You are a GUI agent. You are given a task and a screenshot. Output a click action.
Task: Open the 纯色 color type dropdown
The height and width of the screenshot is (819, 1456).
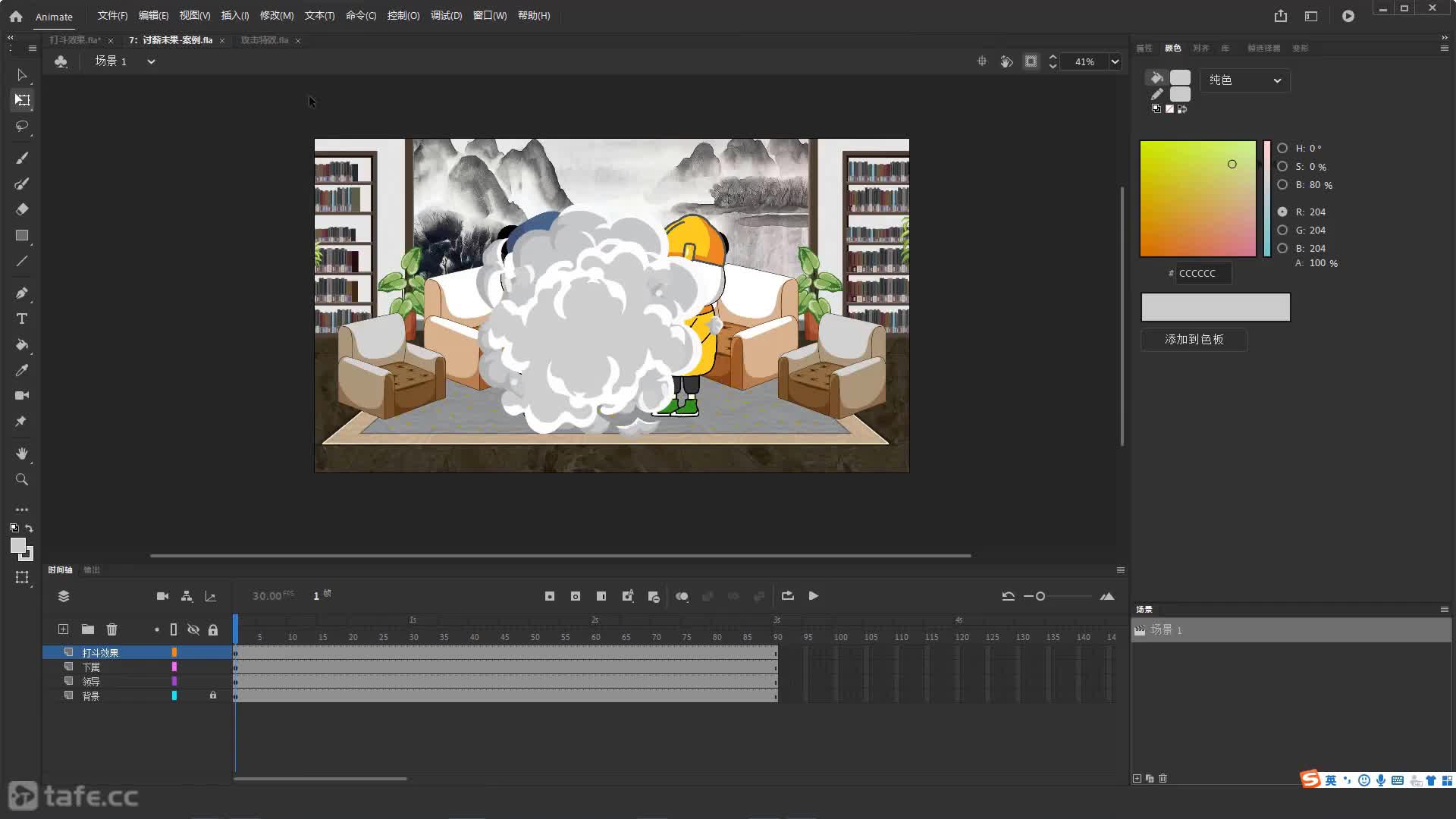point(1244,80)
